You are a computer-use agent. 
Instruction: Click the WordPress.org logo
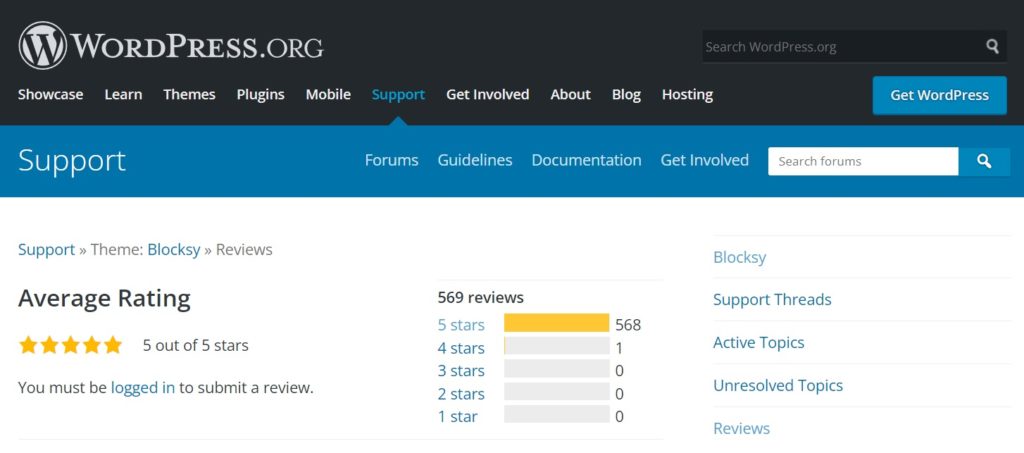[x=171, y=46]
